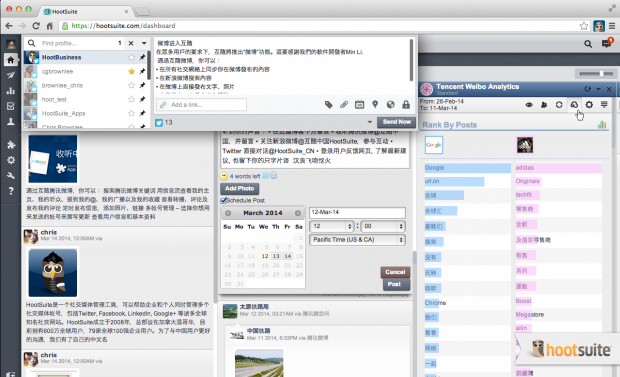Click the tag icon in compose box
Image resolution: width=620 pixels, height=377 pixels.
point(329,105)
